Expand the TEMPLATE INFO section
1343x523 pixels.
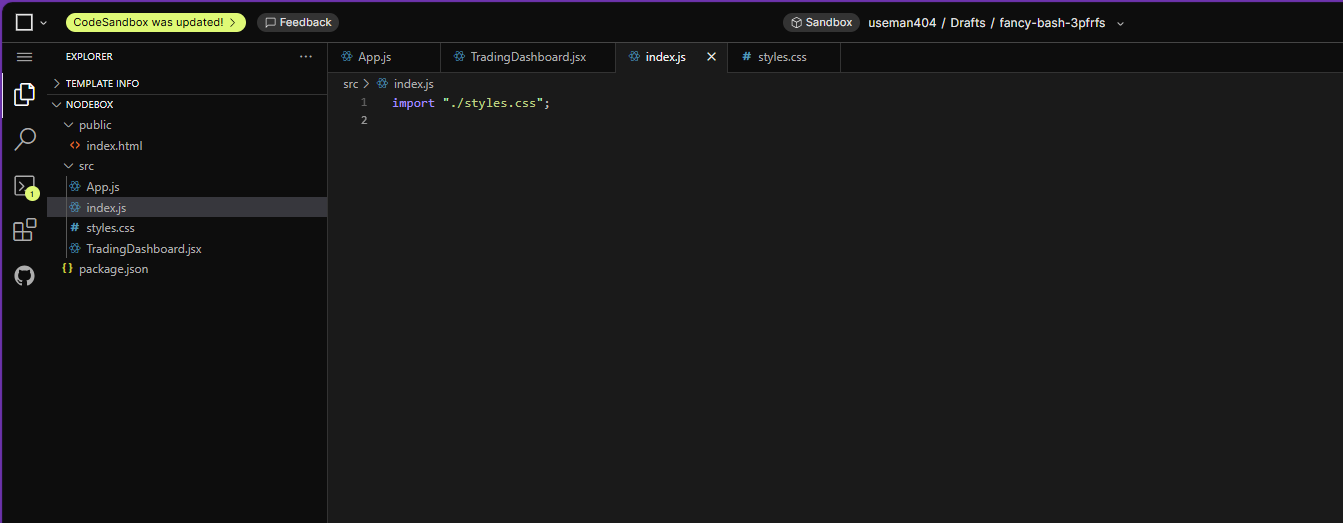(x=187, y=84)
